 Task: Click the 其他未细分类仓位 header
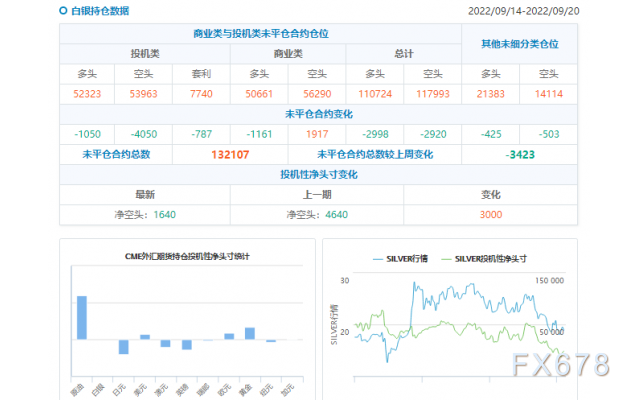click(x=520, y=44)
